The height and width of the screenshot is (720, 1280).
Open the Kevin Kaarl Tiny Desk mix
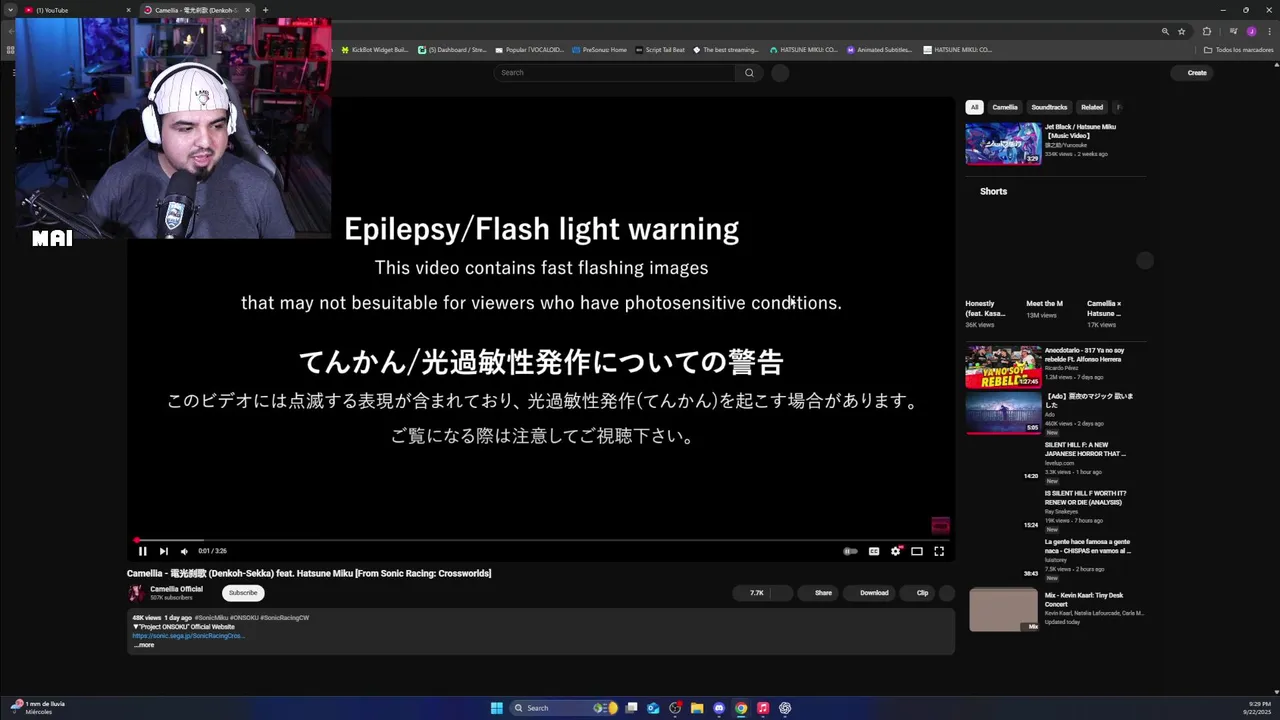tap(1003, 610)
